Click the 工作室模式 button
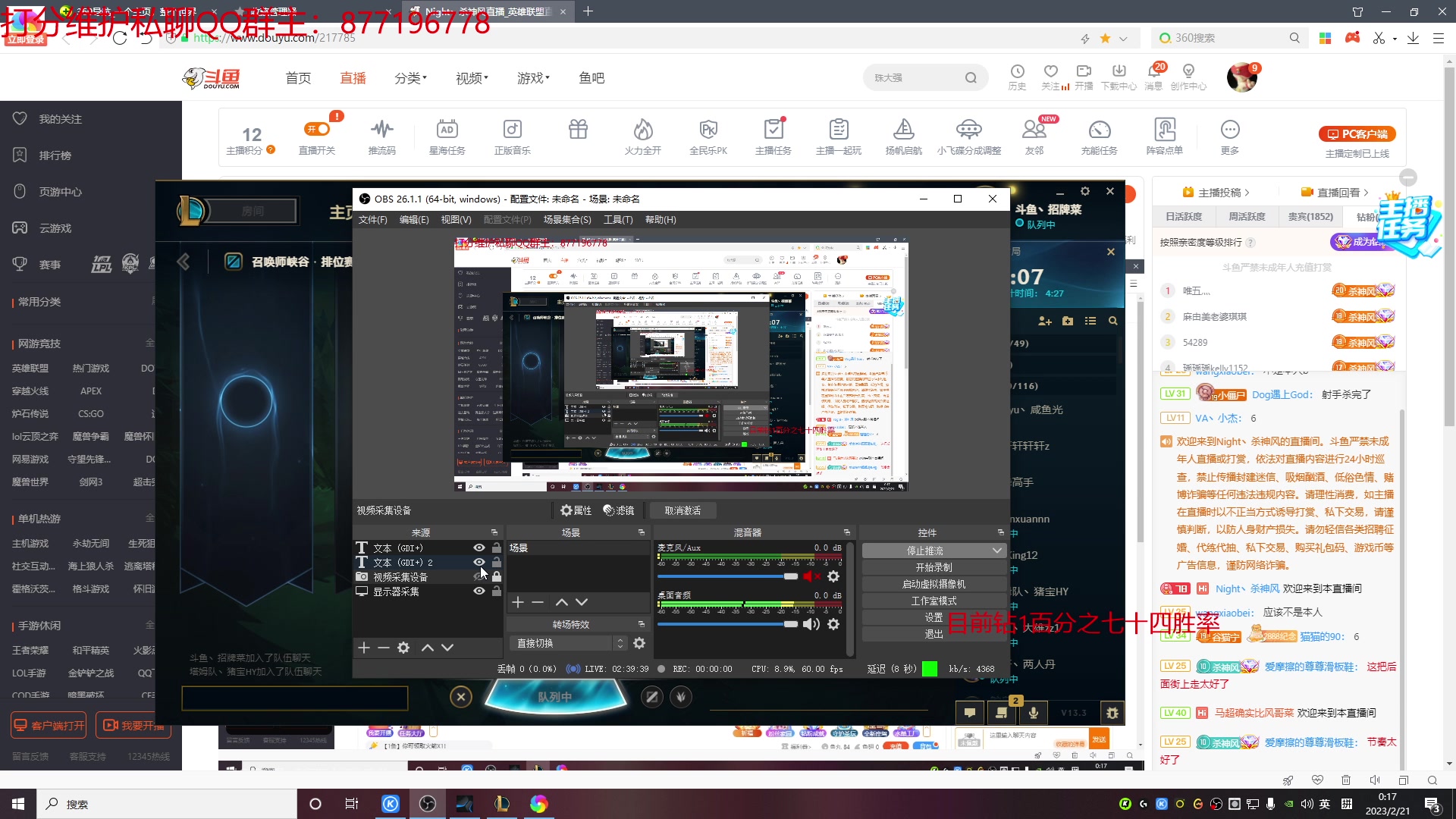The height and width of the screenshot is (819, 1456). point(934,600)
